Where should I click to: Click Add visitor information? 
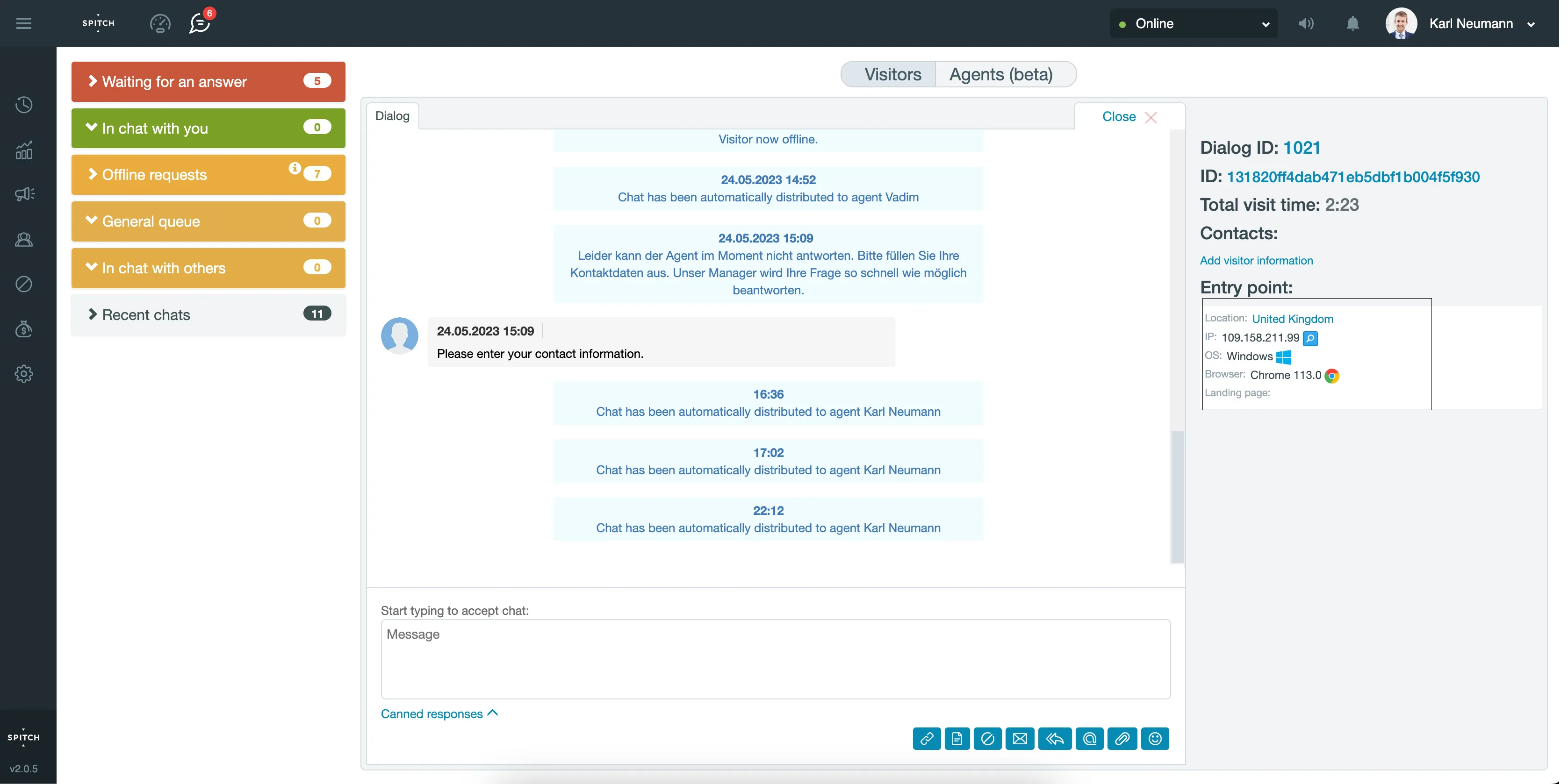pos(1256,260)
